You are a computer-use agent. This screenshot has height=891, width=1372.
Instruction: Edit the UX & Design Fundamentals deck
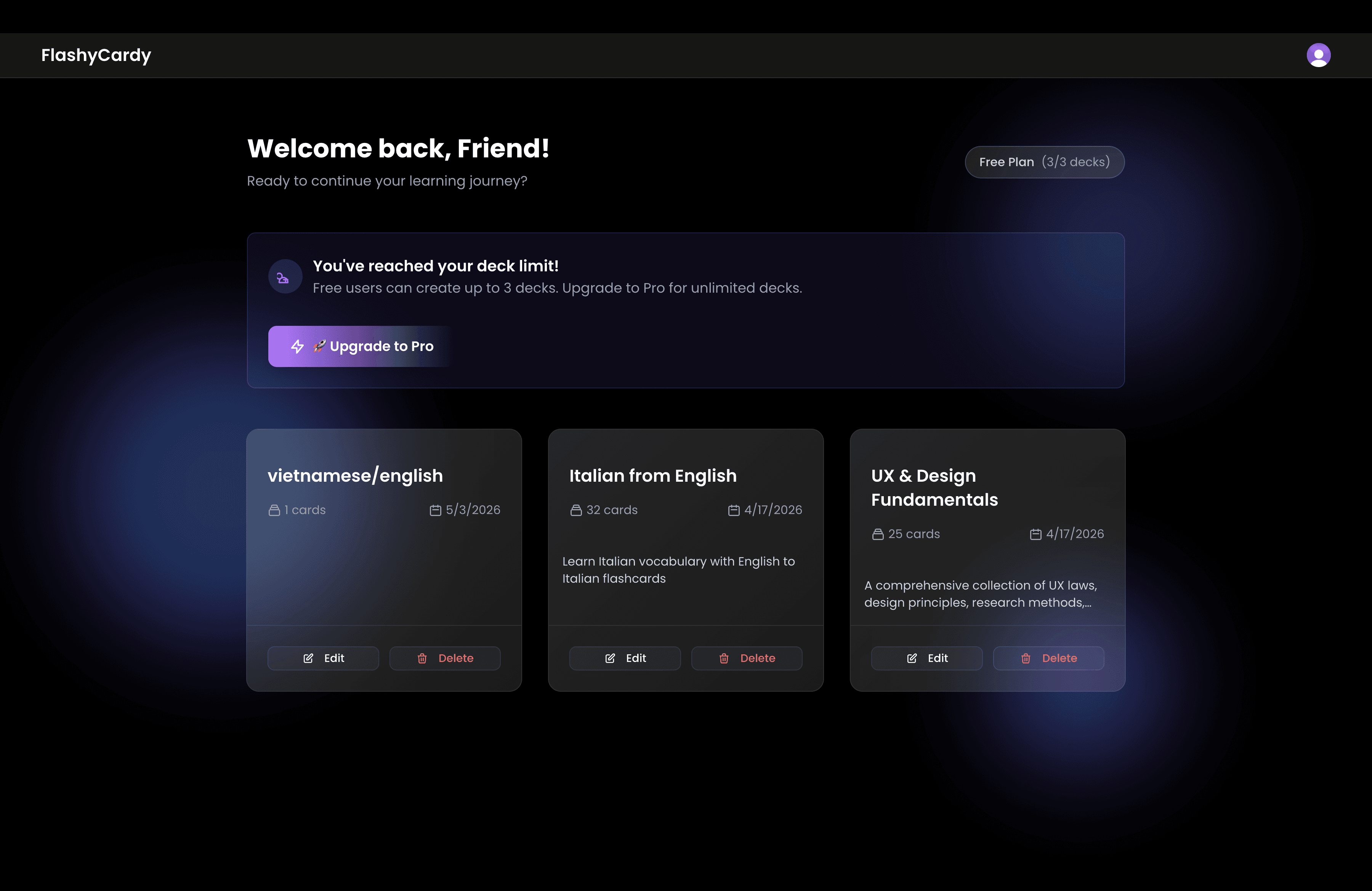click(926, 658)
